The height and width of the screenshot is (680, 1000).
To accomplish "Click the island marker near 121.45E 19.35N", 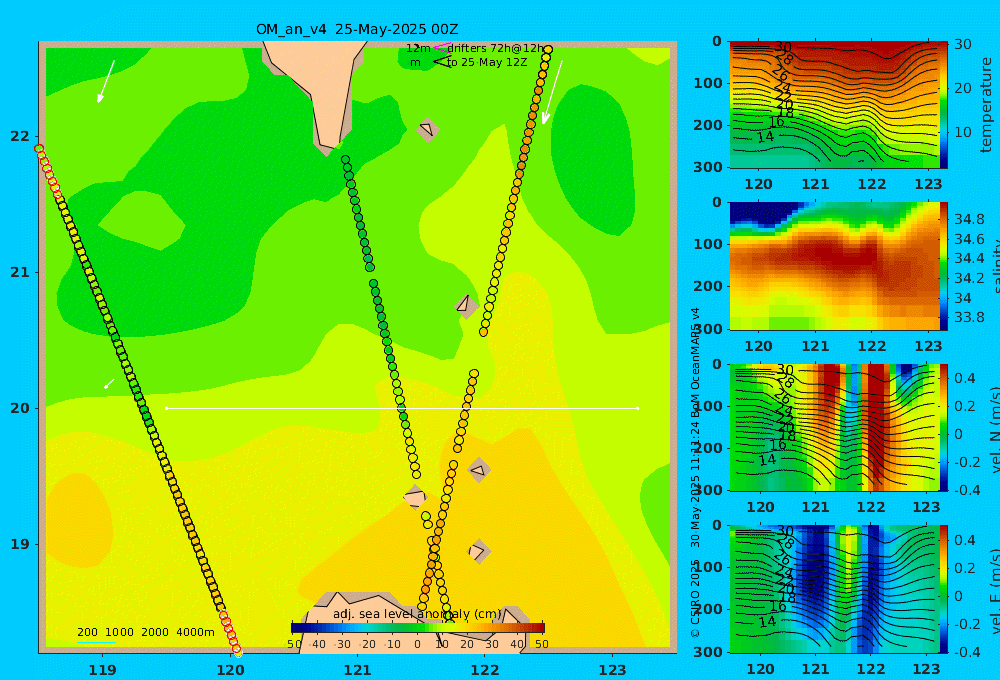I will click(x=415, y=498).
